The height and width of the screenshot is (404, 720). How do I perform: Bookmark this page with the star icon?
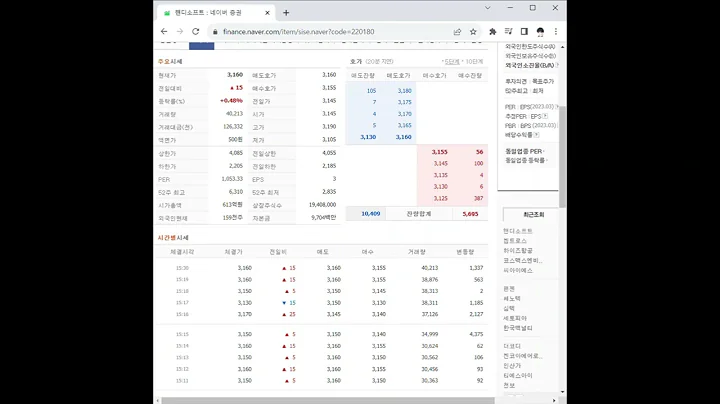pos(473,32)
